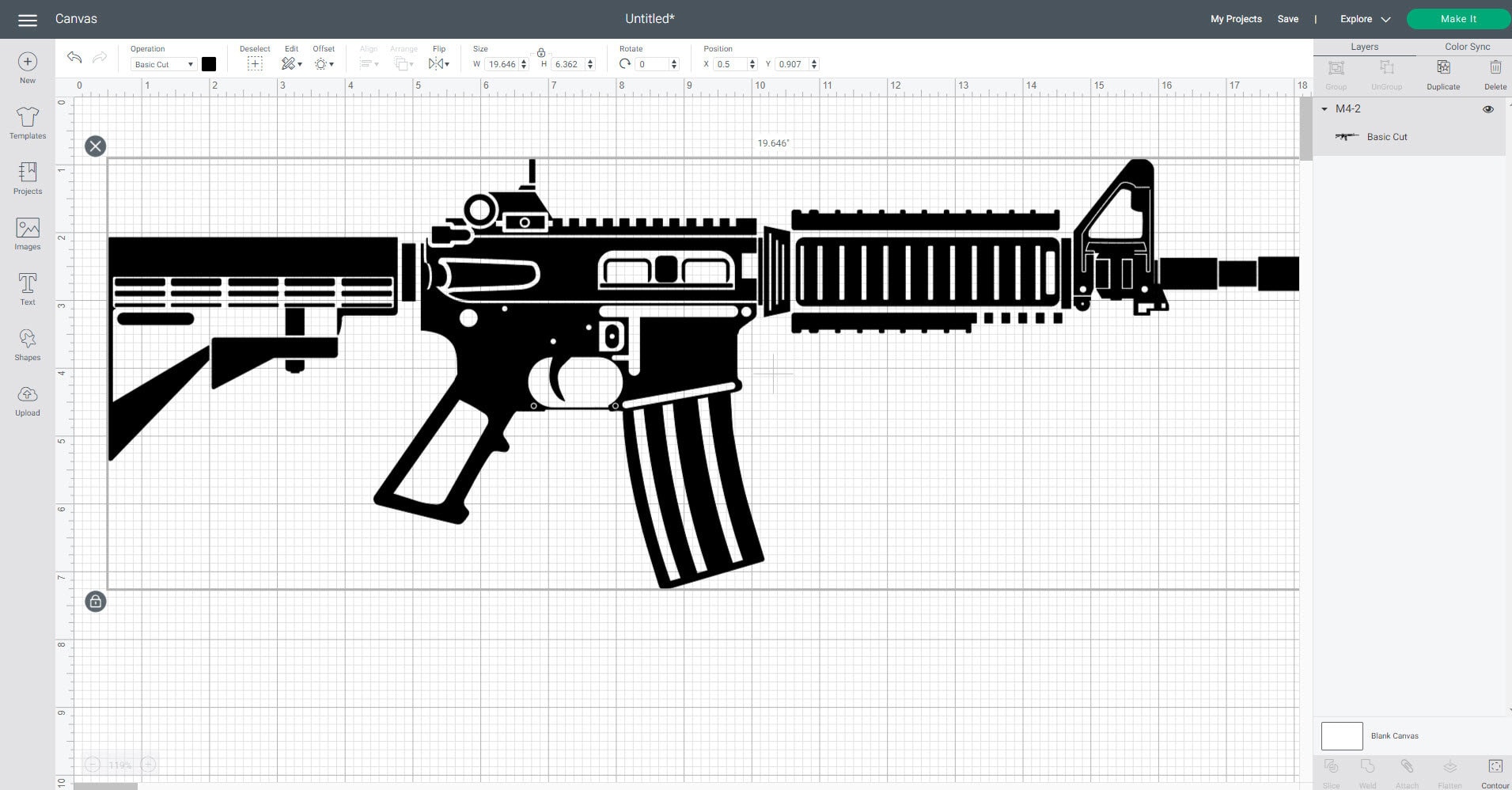Click the Undo arrow

(74, 58)
